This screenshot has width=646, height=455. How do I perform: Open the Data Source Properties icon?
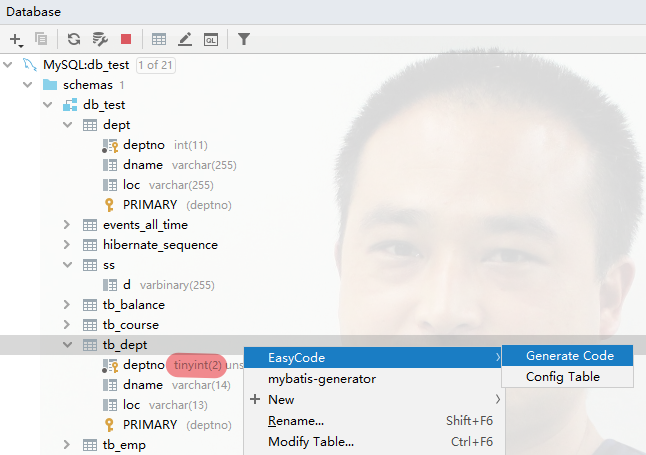pos(100,39)
